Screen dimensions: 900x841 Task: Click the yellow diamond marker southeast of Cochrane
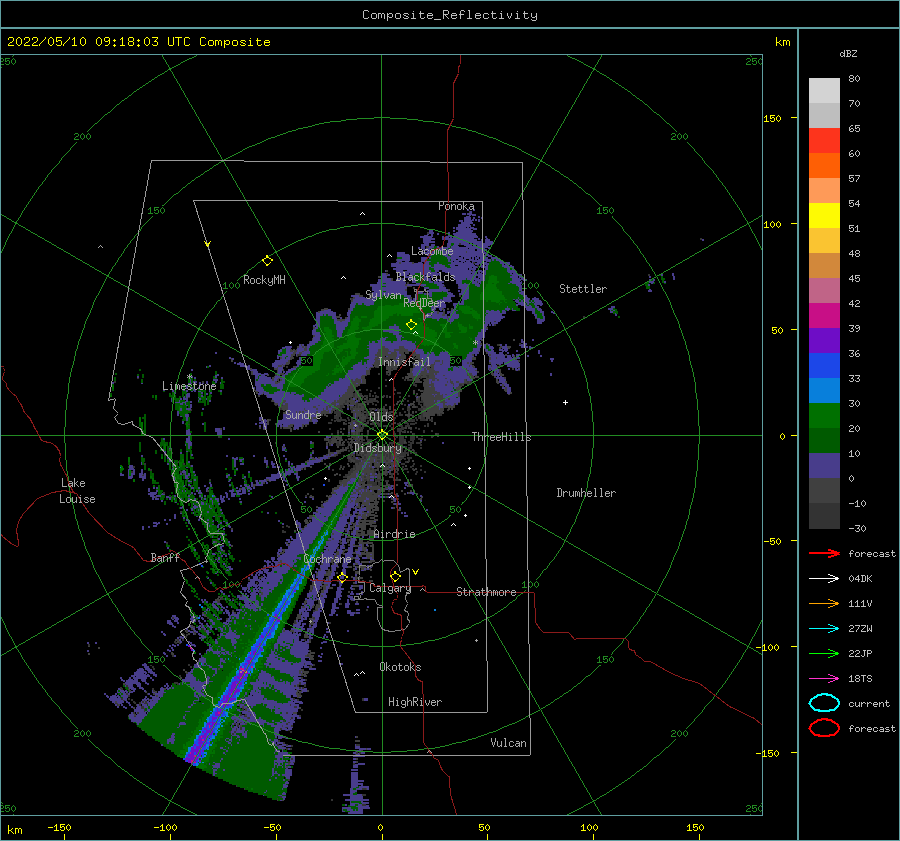pyautogui.click(x=342, y=577)
